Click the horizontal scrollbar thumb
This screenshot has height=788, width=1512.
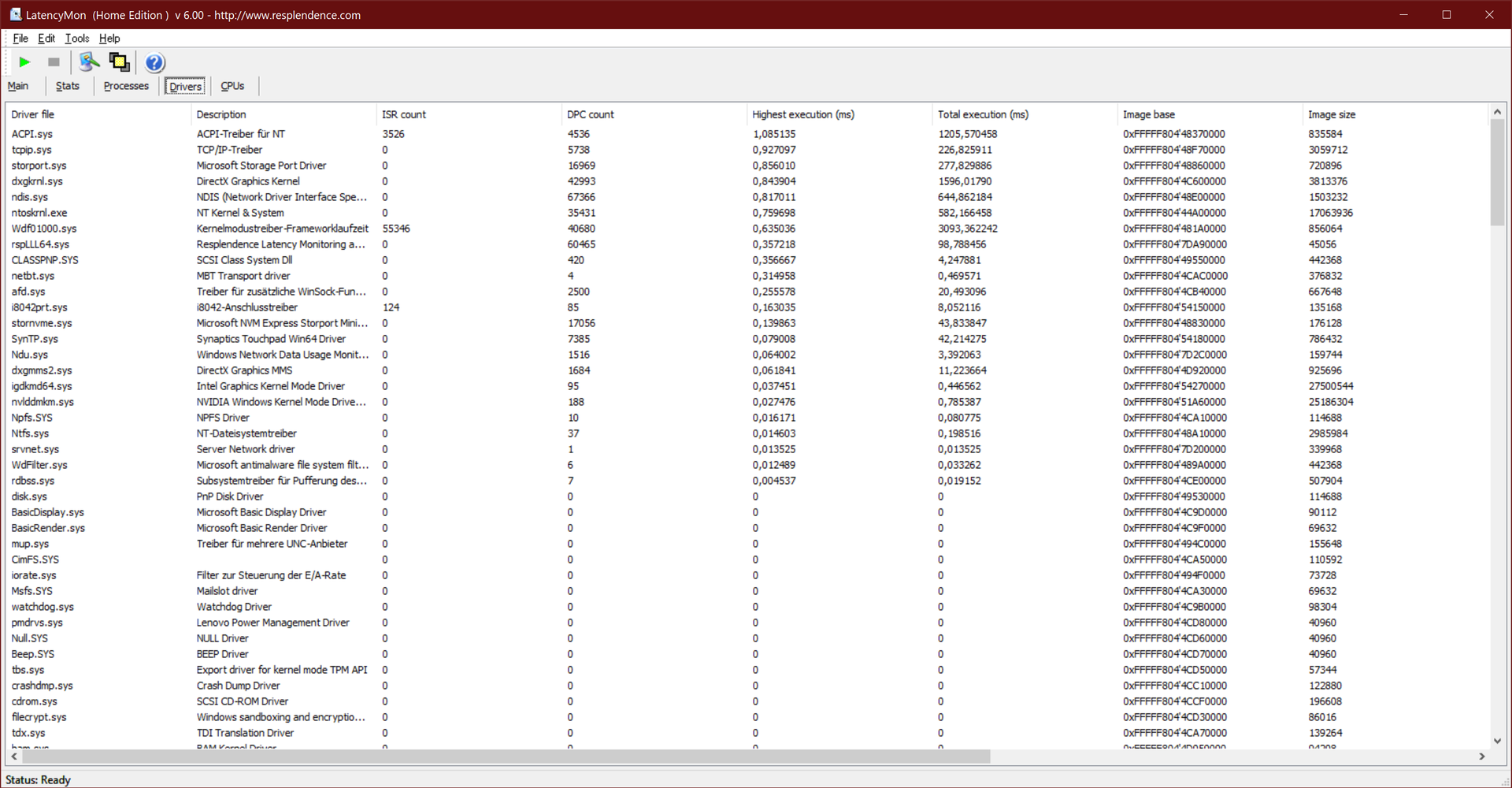click(x=504, y=756)
